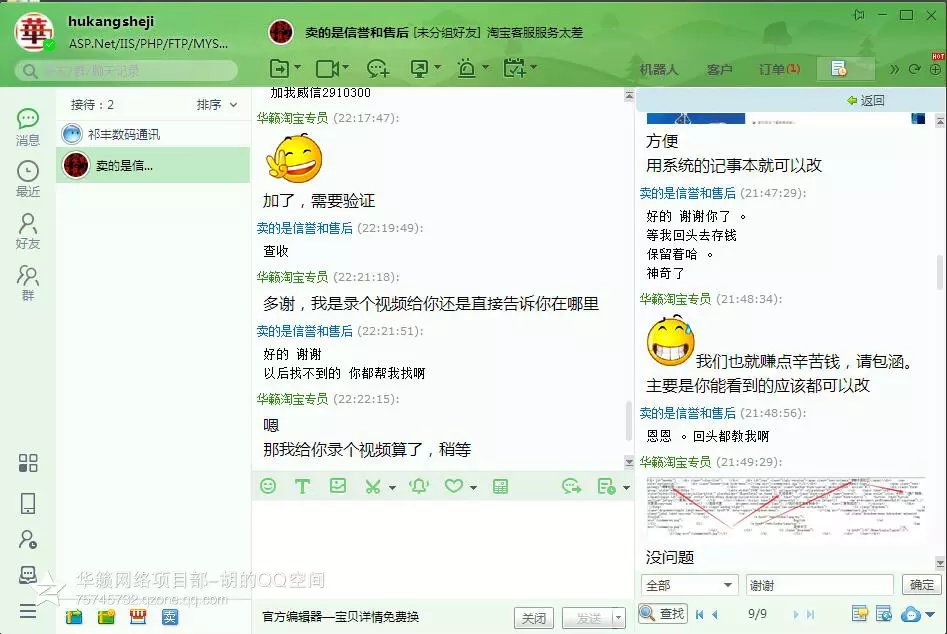Click the refresh icon beside plugin tabs

[915, 69]
